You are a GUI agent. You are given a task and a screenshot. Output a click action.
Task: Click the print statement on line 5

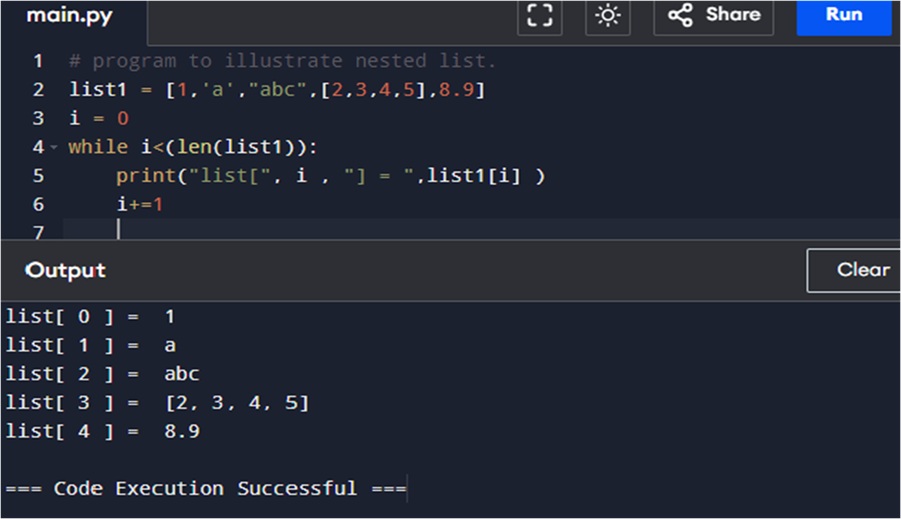(x=330, y=176)
